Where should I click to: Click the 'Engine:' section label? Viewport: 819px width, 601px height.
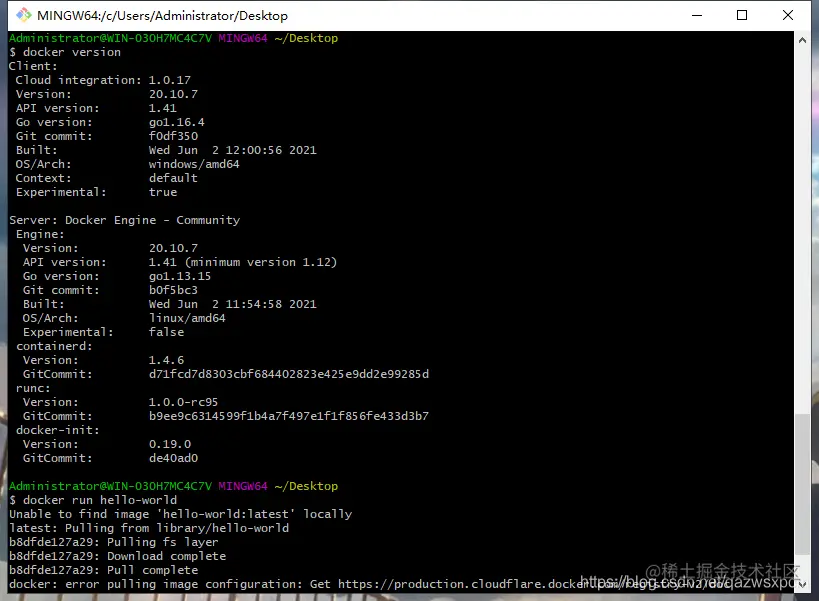point(40,234)
